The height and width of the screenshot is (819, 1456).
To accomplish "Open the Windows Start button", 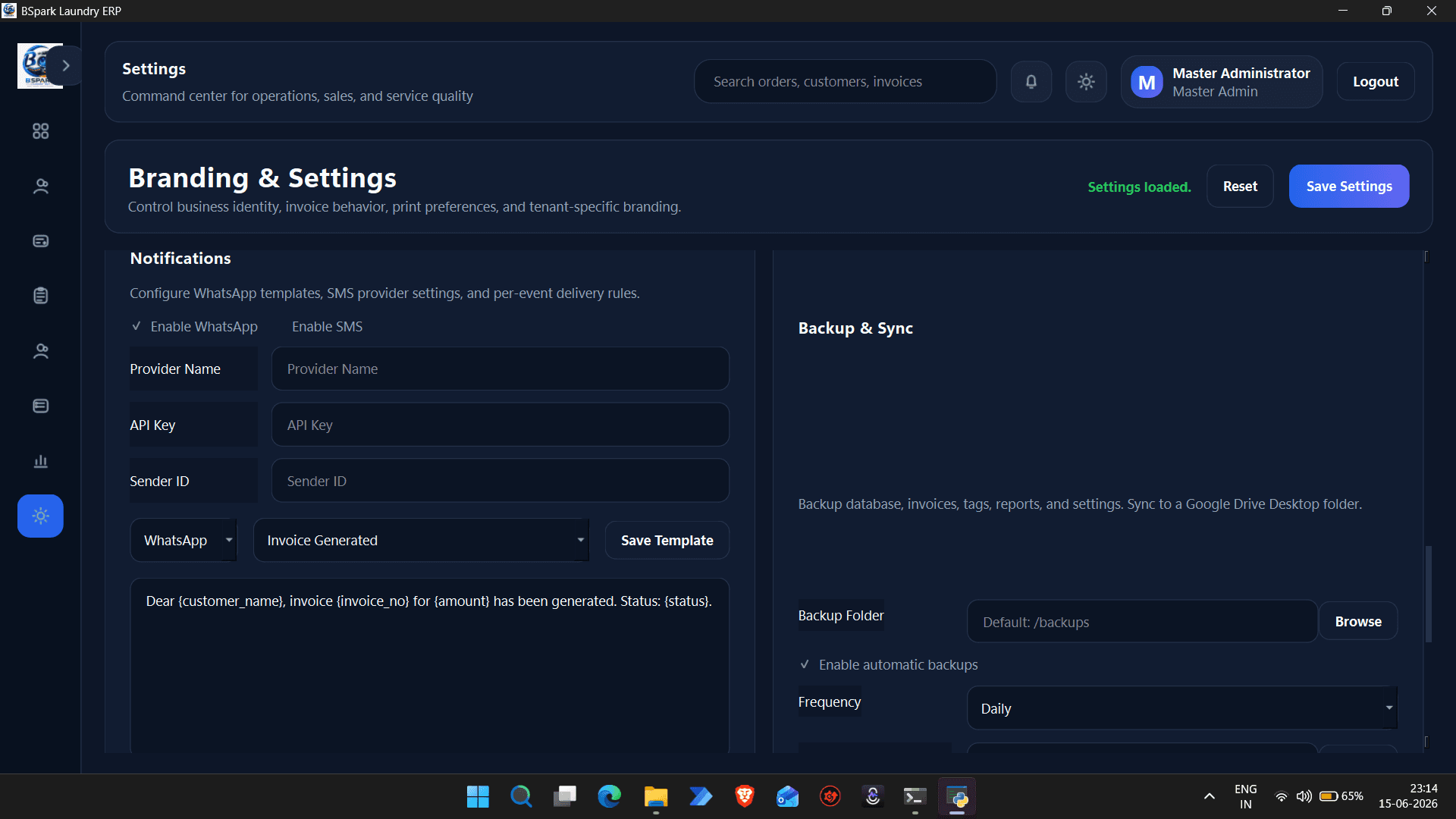I will coord(478,797).
